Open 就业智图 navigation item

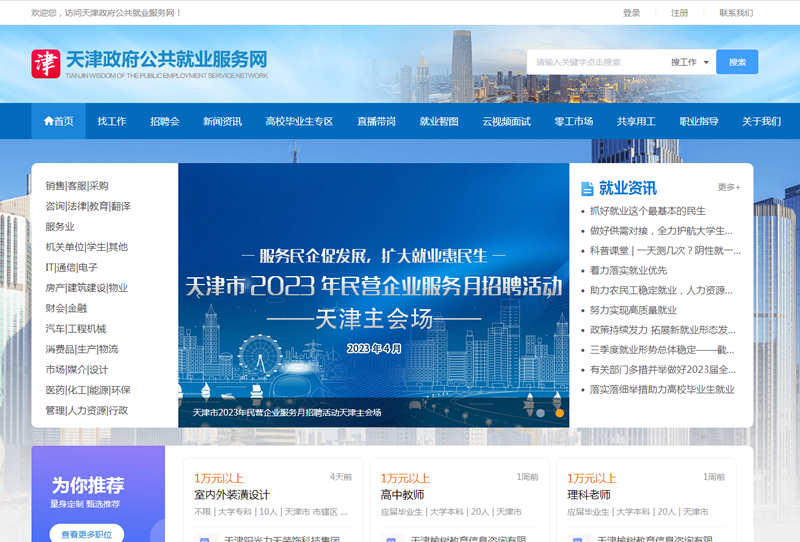click(439, 121)
